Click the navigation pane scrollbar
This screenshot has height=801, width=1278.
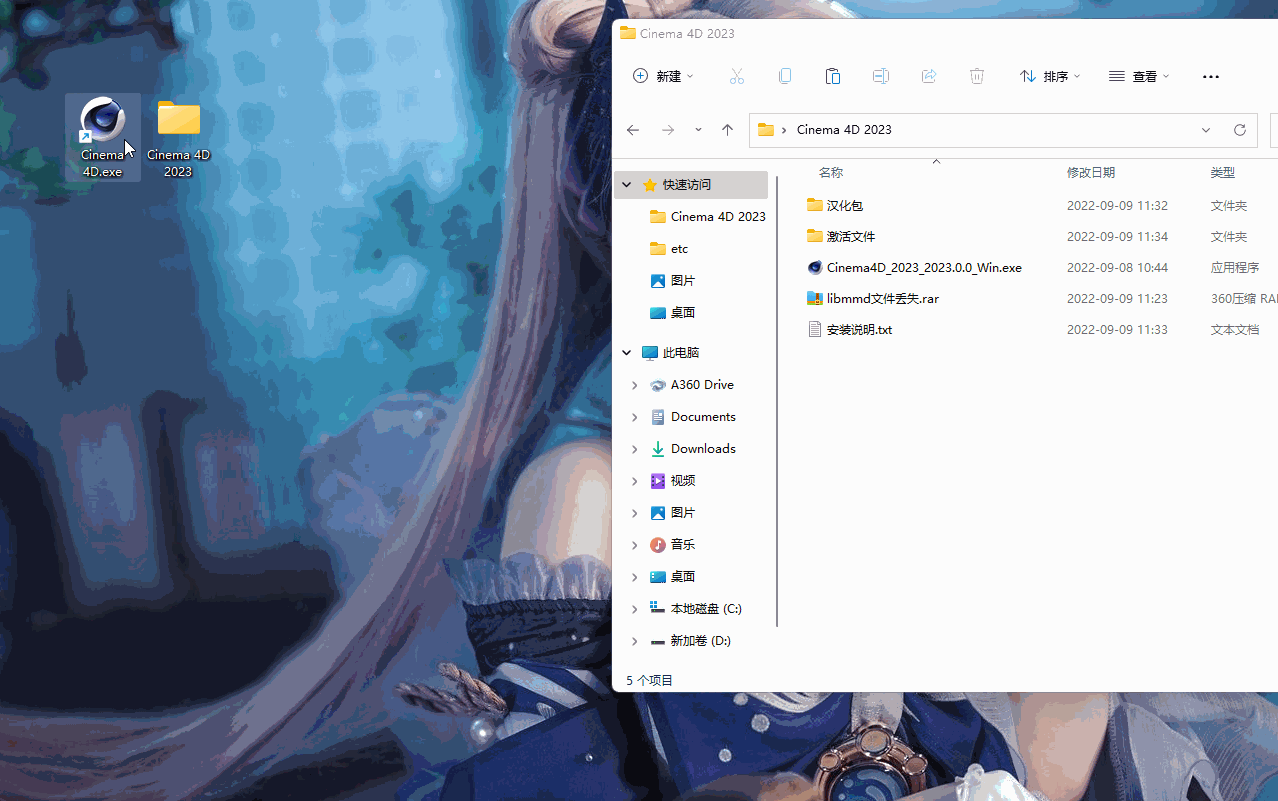click(777, 400)
